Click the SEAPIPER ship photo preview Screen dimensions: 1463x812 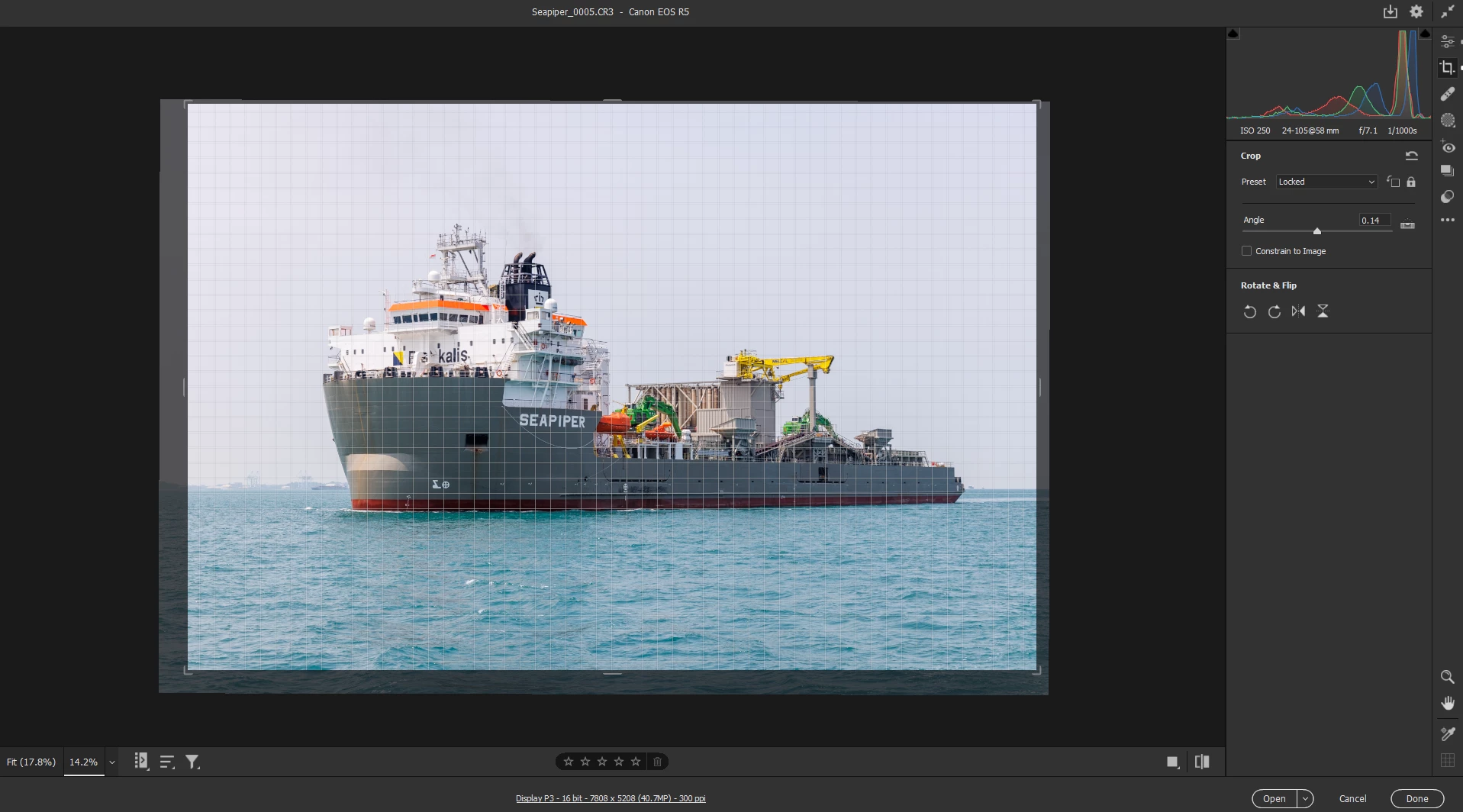tap(612, 387)
